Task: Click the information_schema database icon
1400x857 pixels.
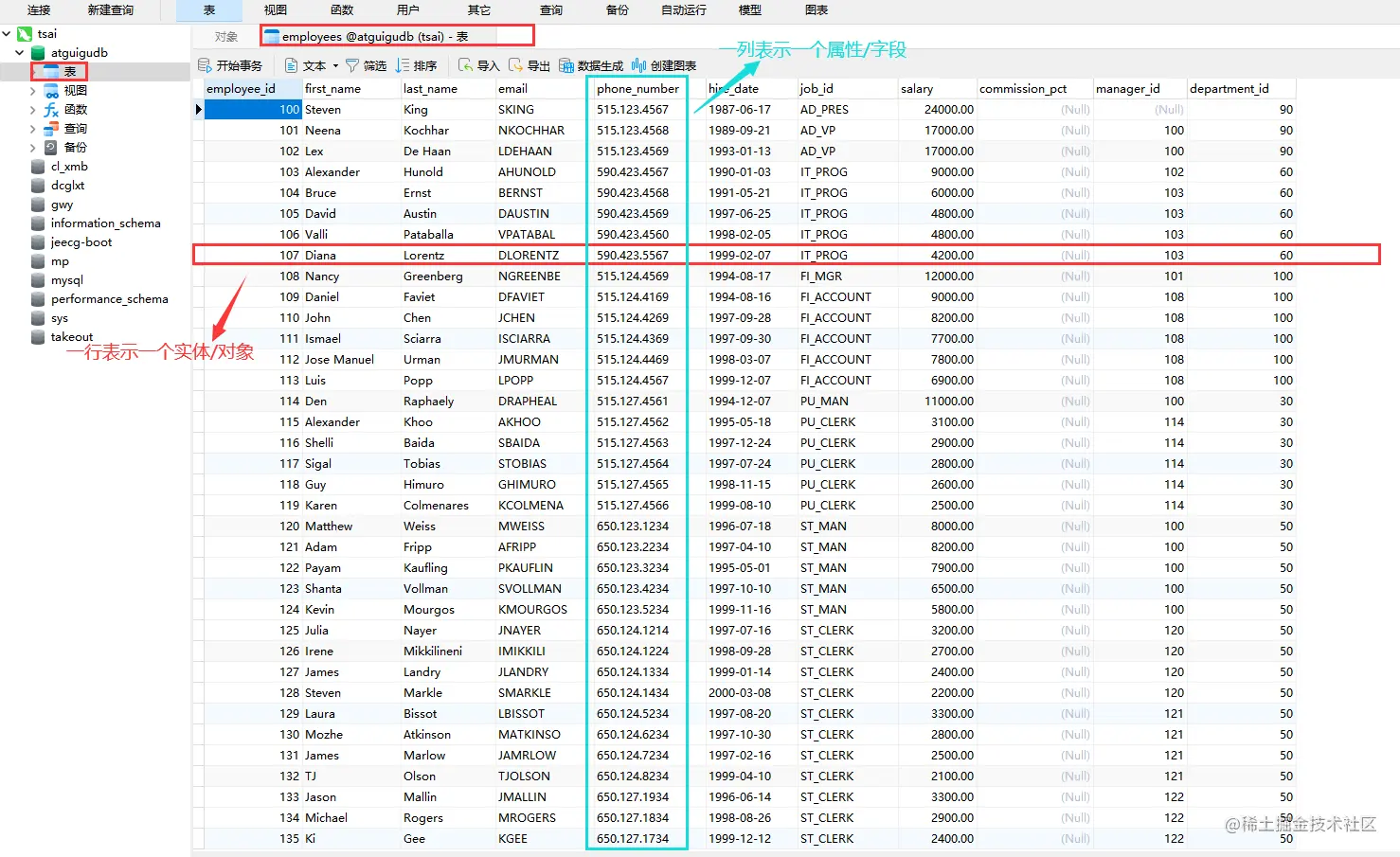Action: coord(38,223)
